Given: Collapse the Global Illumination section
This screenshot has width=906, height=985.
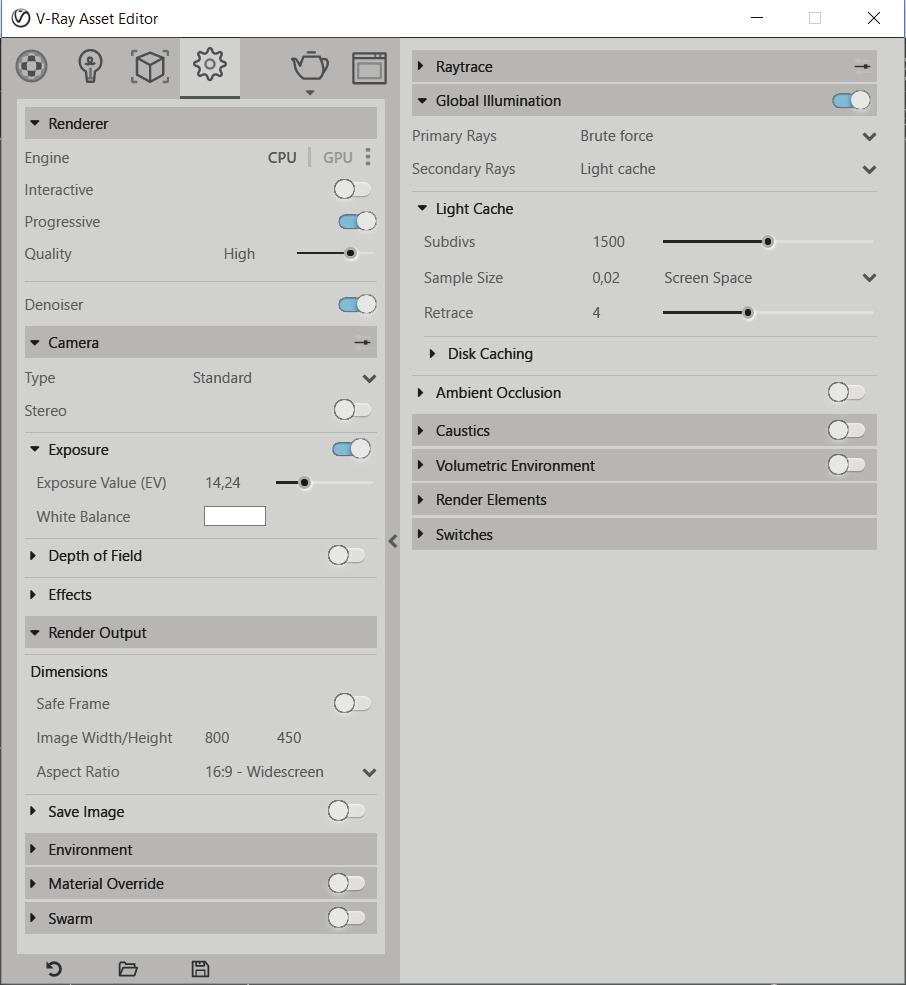Looking at the screenshot, I should (422, 101).
